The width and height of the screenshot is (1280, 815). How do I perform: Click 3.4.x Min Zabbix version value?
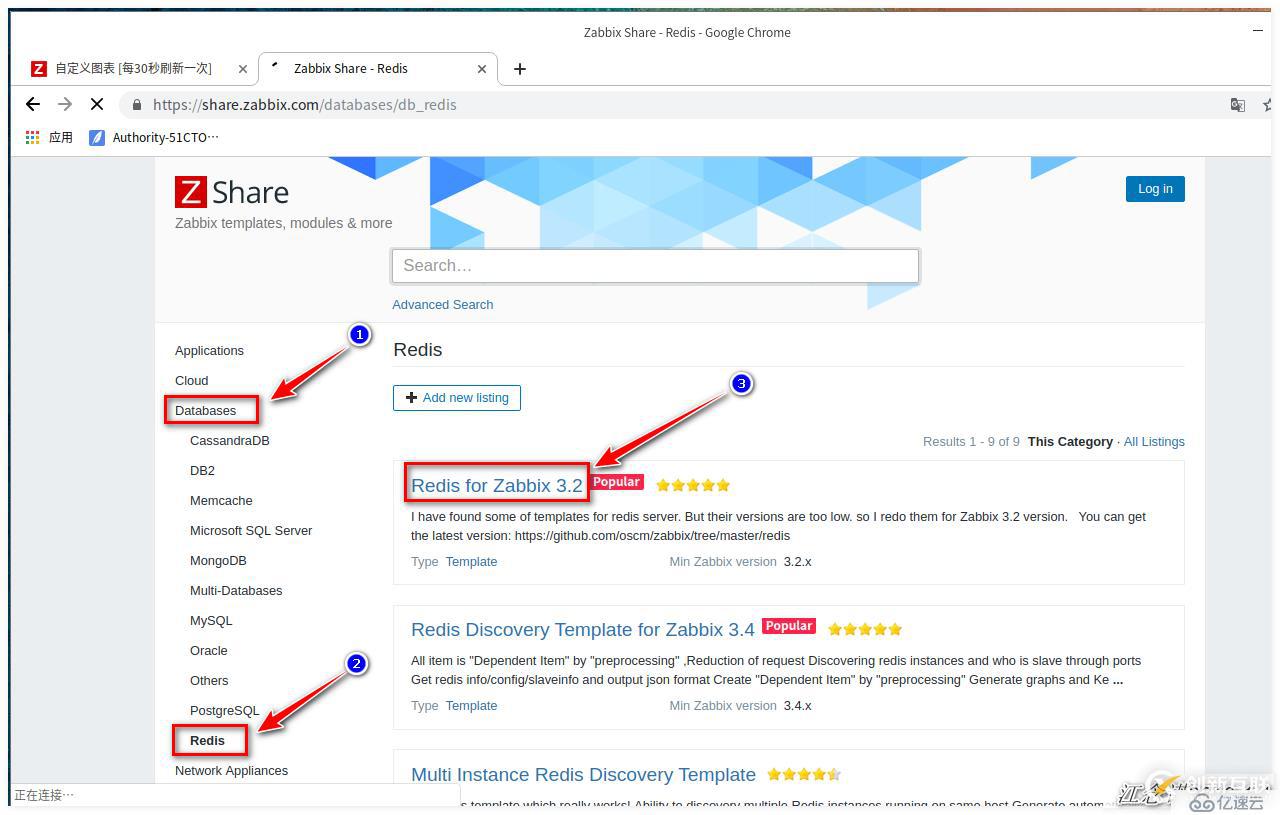click(797, 706)
